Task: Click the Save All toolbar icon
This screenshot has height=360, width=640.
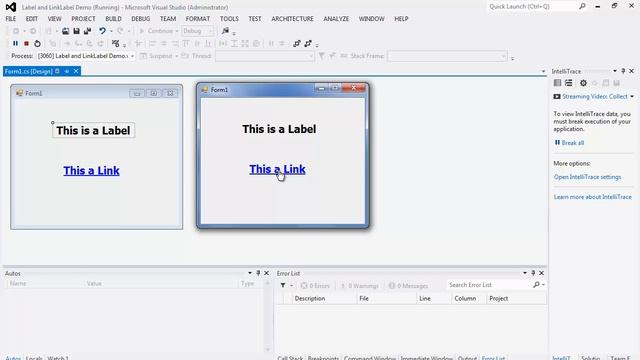Action: 87,31
